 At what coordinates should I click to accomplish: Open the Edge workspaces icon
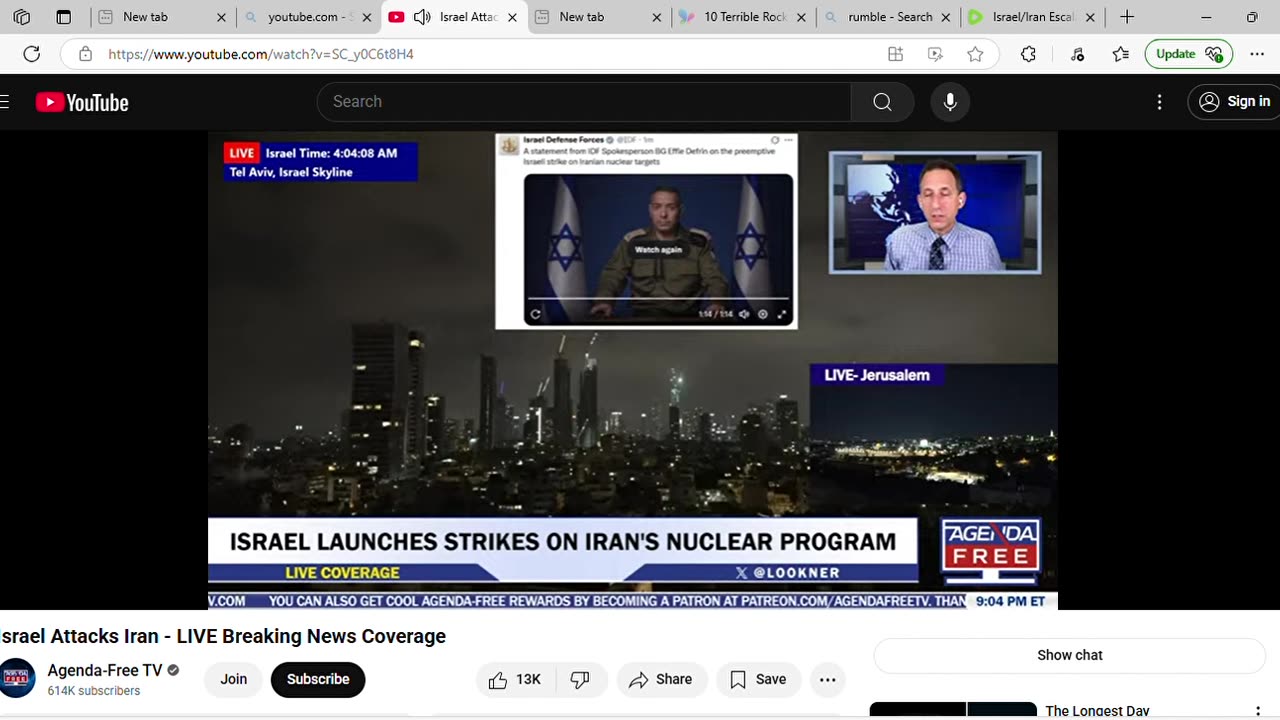click(x=22, y=17)
